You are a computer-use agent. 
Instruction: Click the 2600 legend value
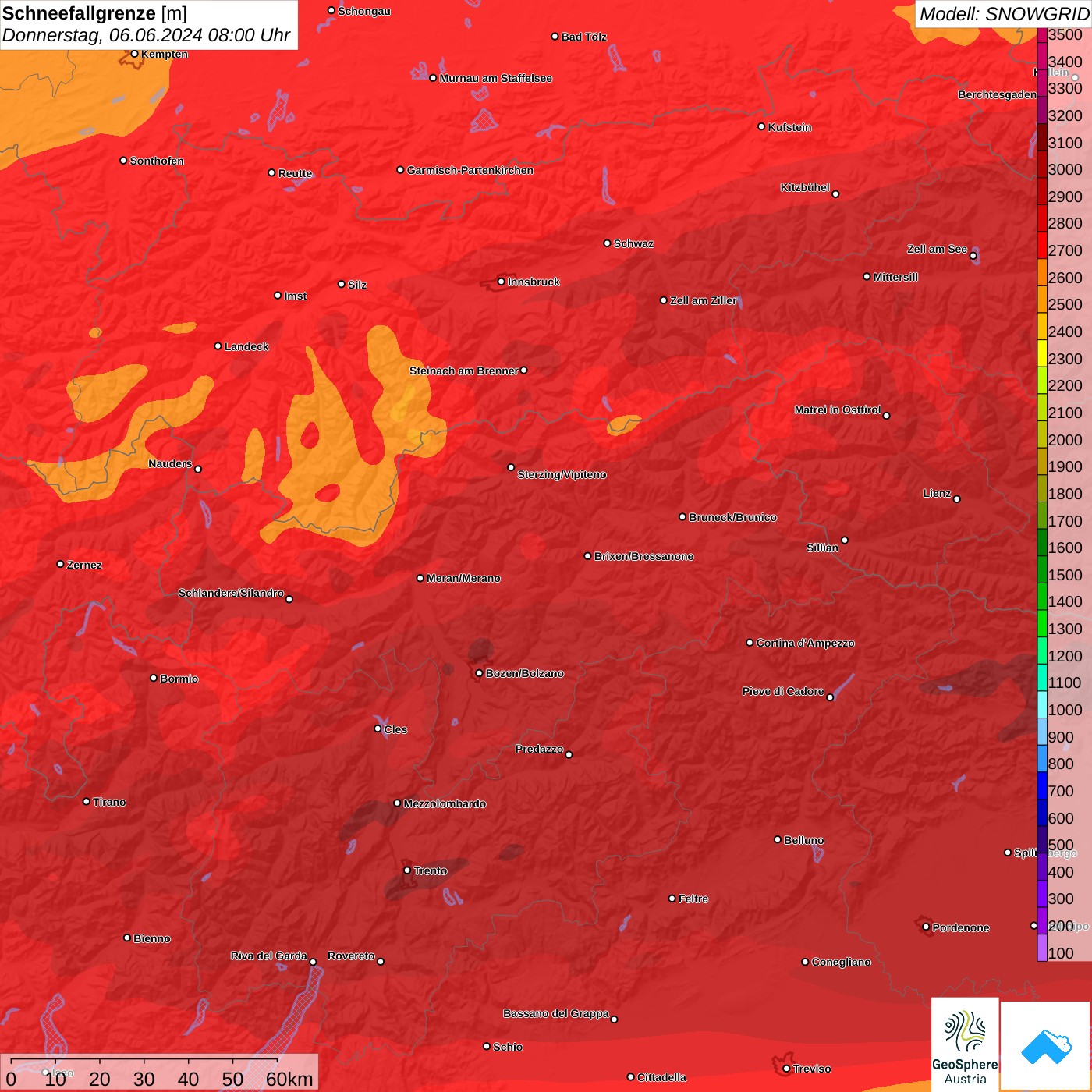(x=1065, y=278)
